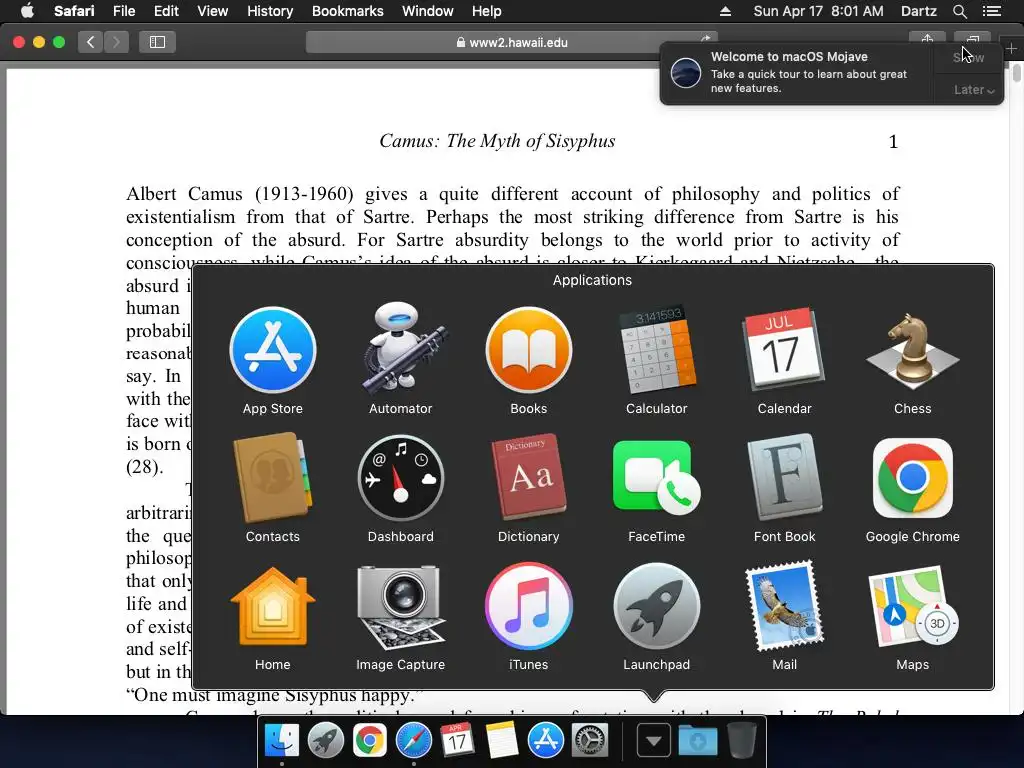Viewport: 1024px width, 768px height.
Task: Go back with Safari's back arrow
Action: point(91,42)
